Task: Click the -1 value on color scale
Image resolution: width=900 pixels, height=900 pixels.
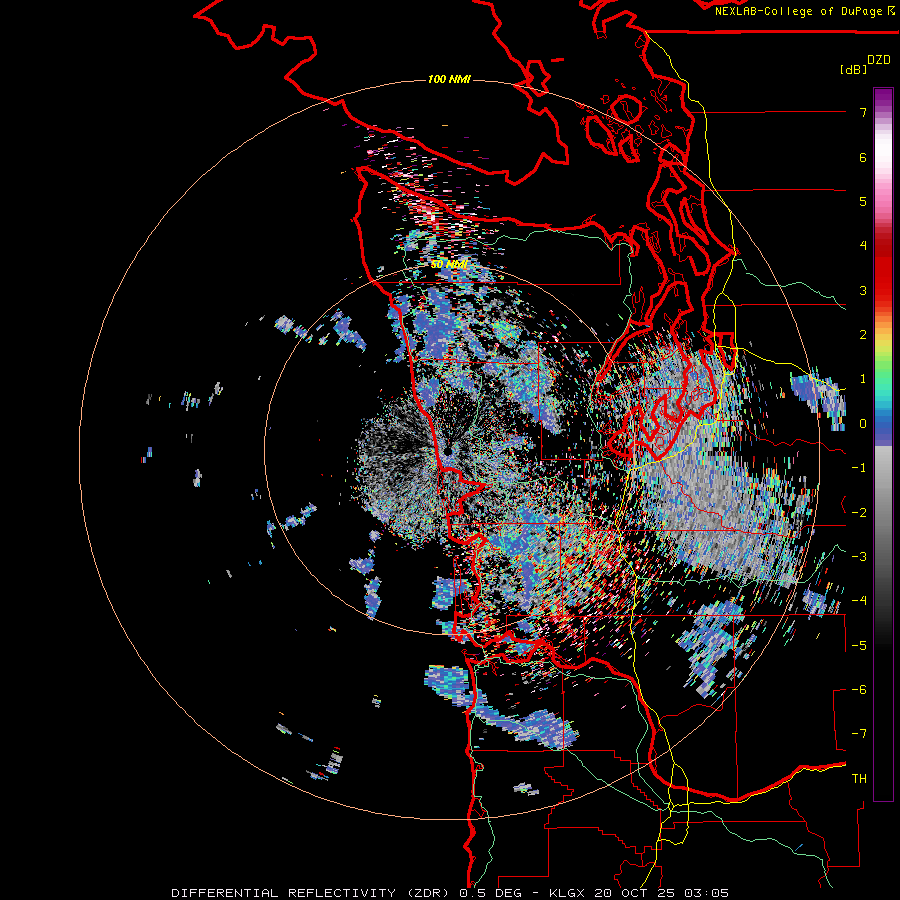Action: coord(859,468)
